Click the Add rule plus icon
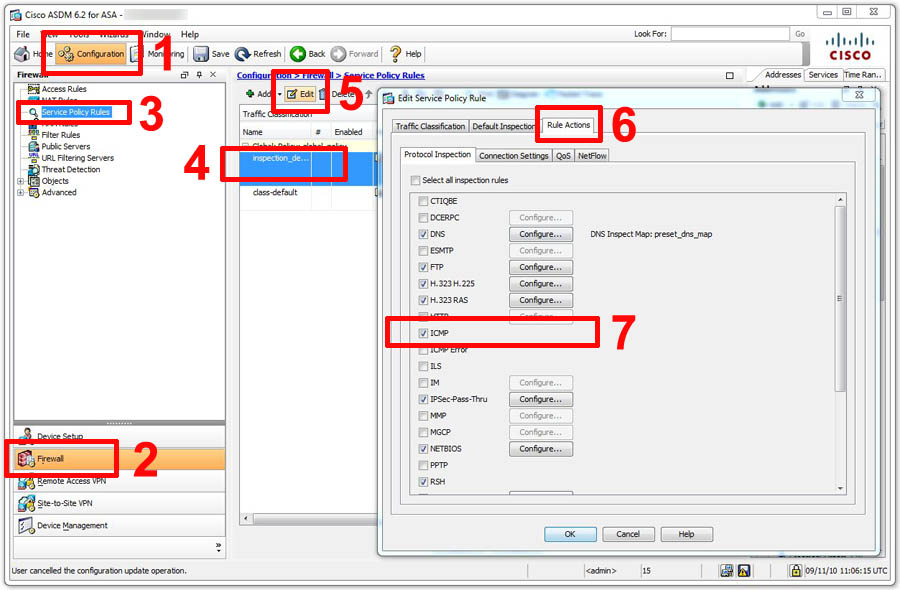This screenshot has height=590, width=900. tap(250, 94)
